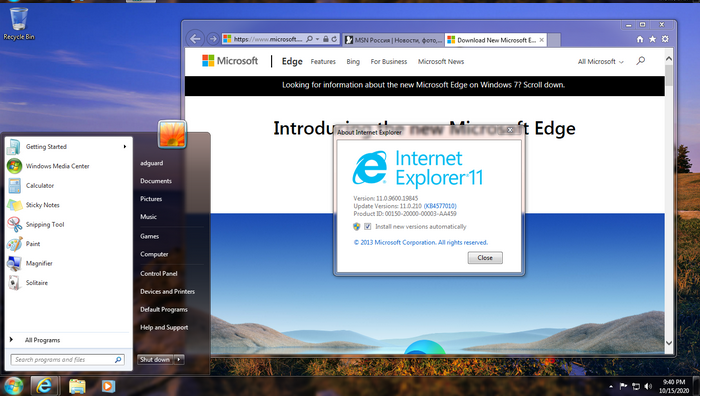The width and height of the screenshot is (701, 397).
Task: Open the Features menu item
Action: (x=323, y=62)
